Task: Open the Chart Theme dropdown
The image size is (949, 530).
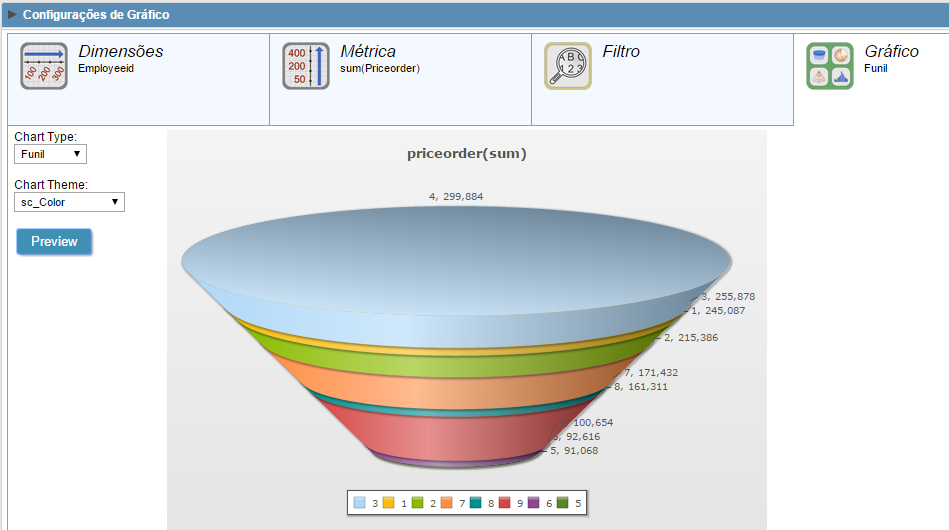Action: coord(69,202)
